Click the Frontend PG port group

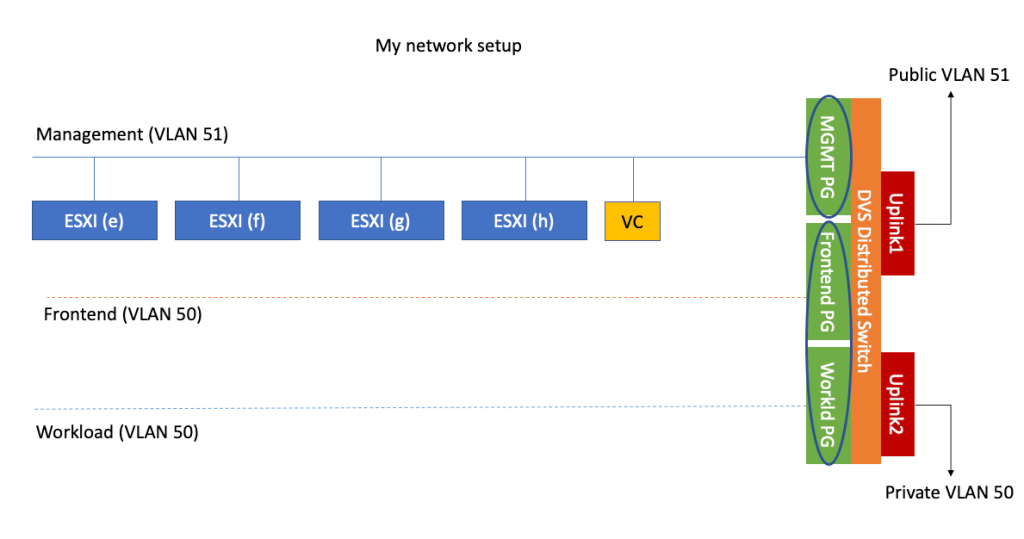coord(827,280)
